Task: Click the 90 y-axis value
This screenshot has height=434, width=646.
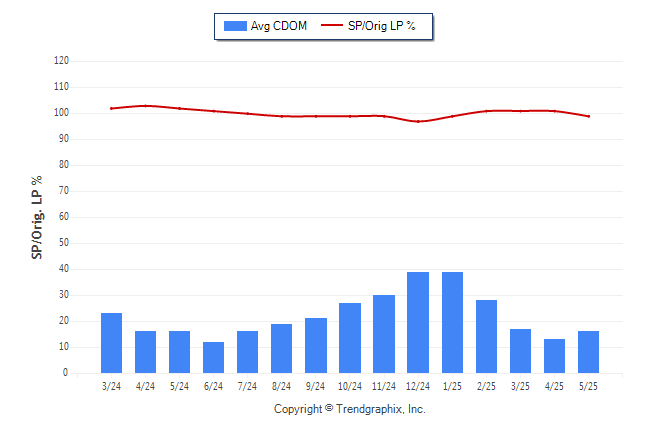Action: (x=64, y=138)
